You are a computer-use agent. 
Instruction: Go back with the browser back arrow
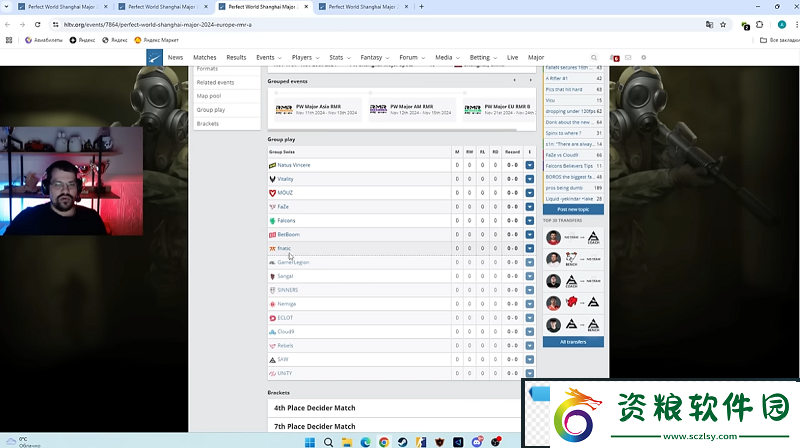8,24
